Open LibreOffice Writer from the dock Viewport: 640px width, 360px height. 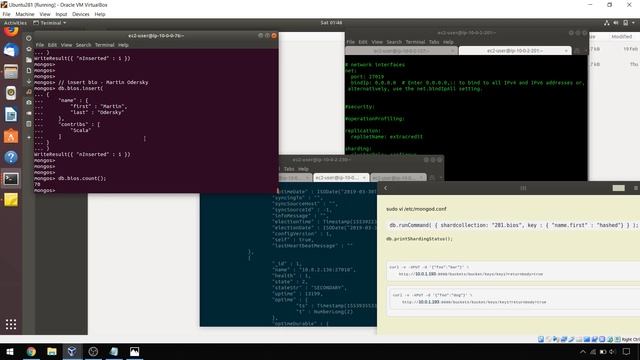(11, 115)
